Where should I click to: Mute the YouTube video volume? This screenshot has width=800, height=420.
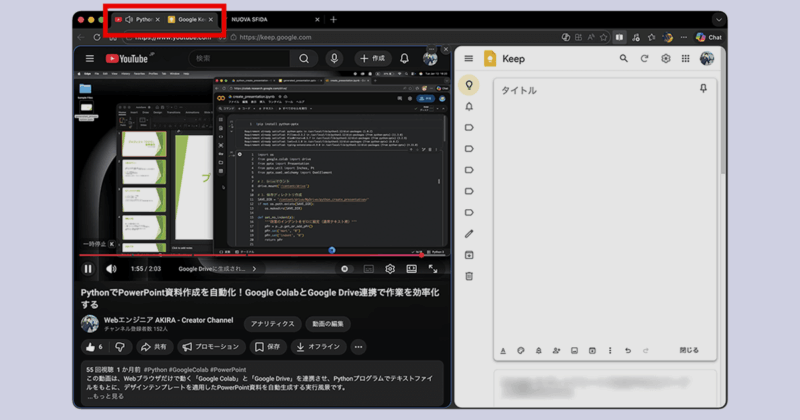click(x=111, y=269)
